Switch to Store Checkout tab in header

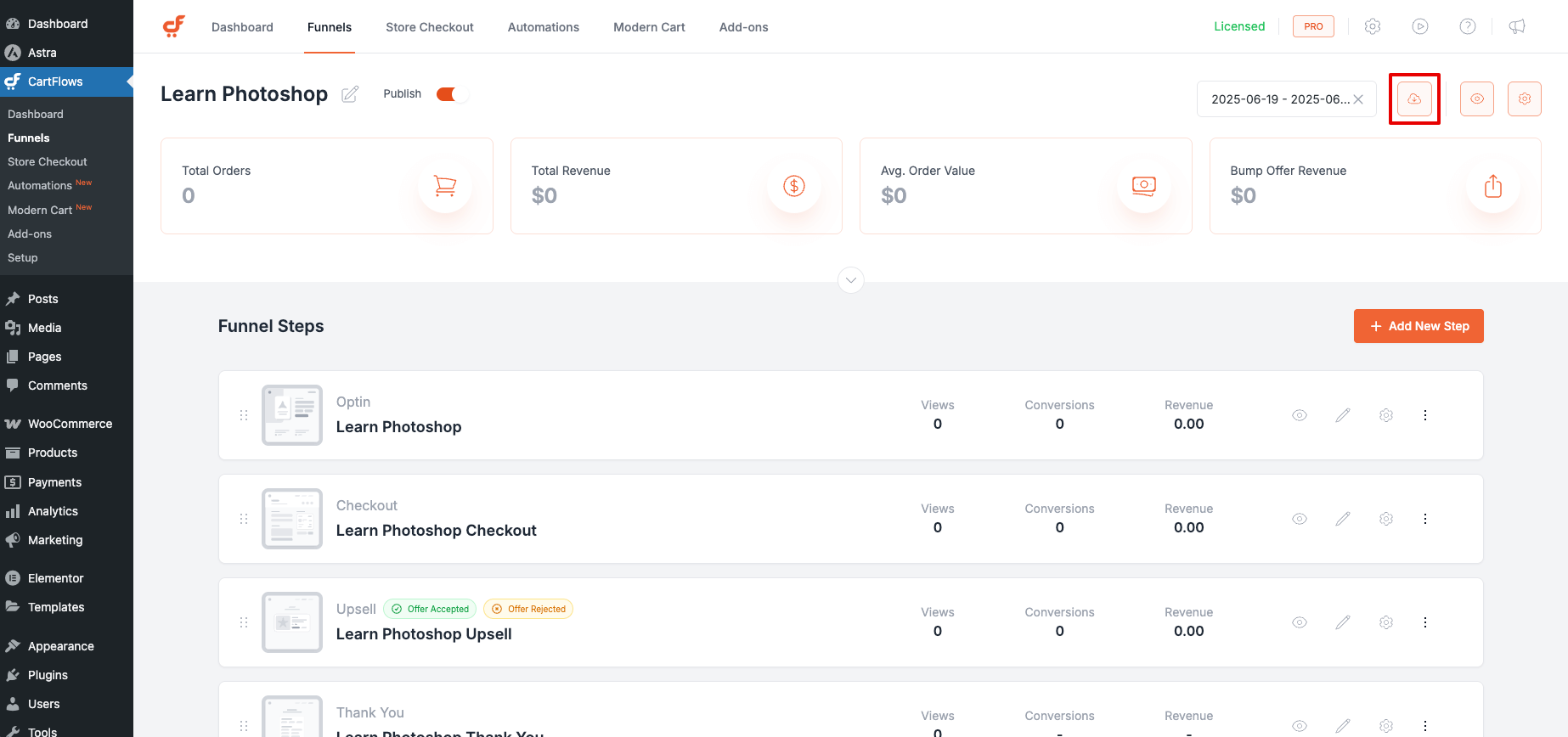tap(430, 27)
